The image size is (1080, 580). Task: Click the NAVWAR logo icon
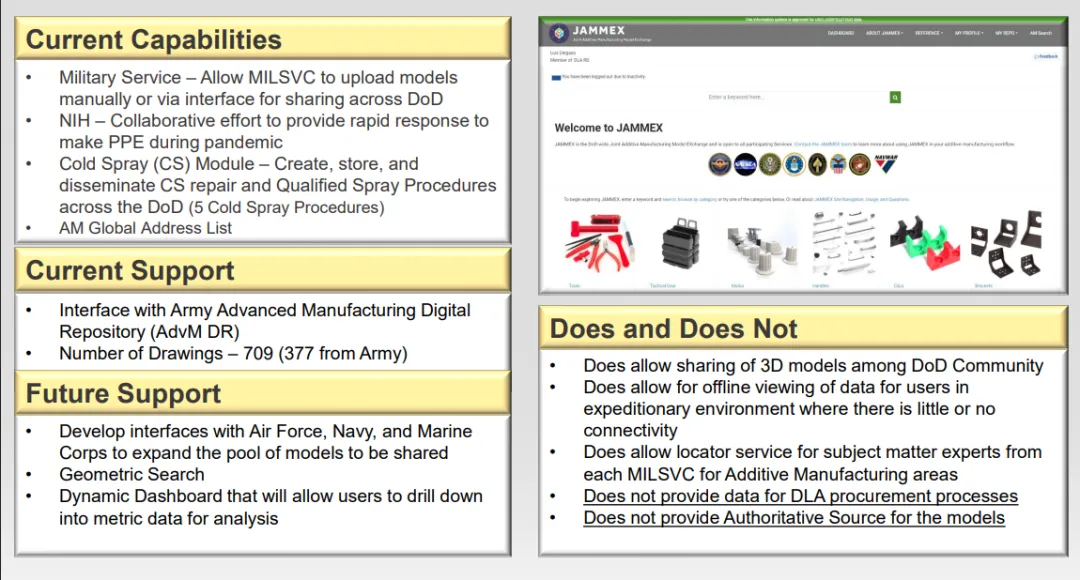coord(886,163)
